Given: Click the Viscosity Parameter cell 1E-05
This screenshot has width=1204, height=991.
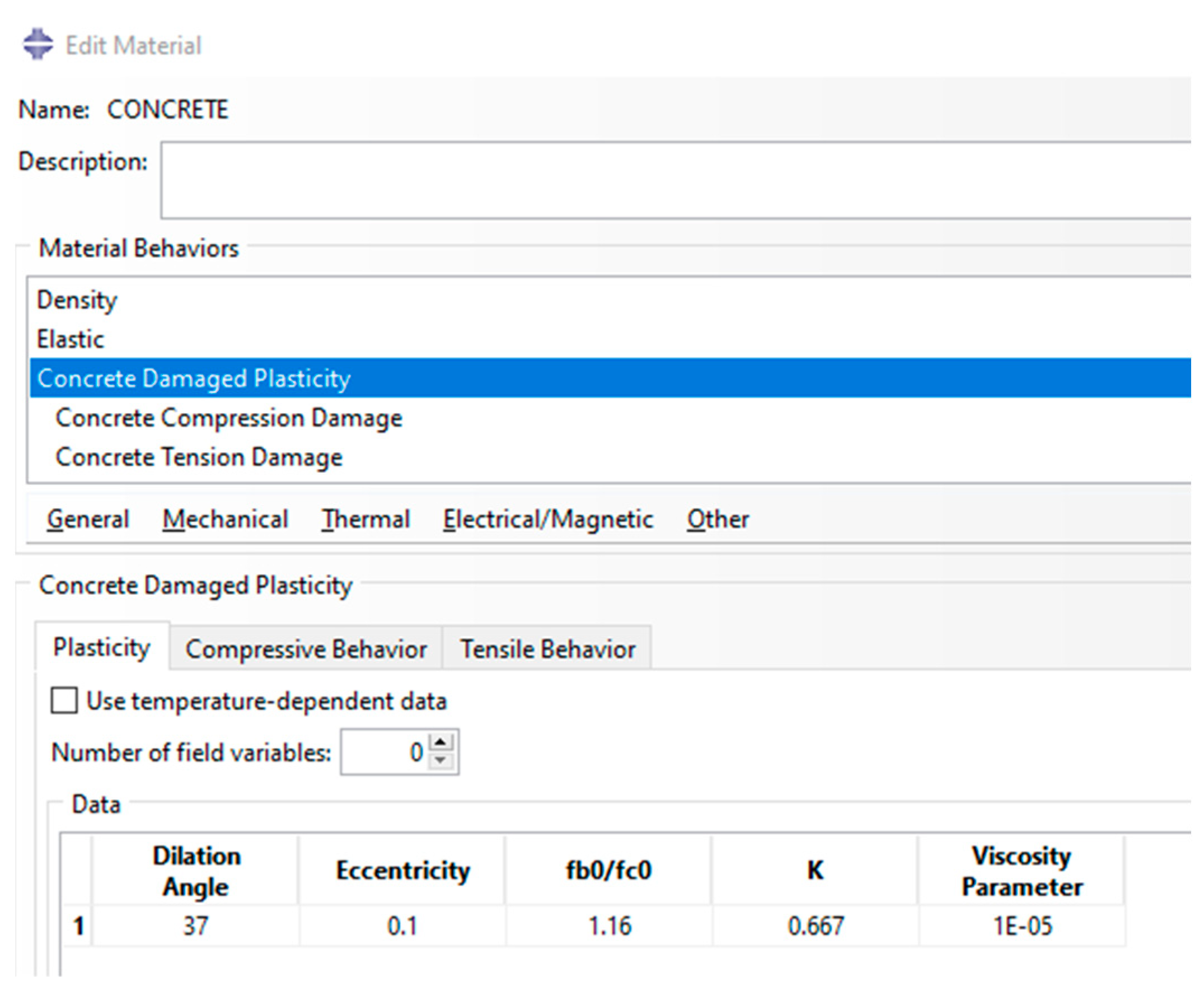Looking at the screenshot, I should tap(1022, 925).
